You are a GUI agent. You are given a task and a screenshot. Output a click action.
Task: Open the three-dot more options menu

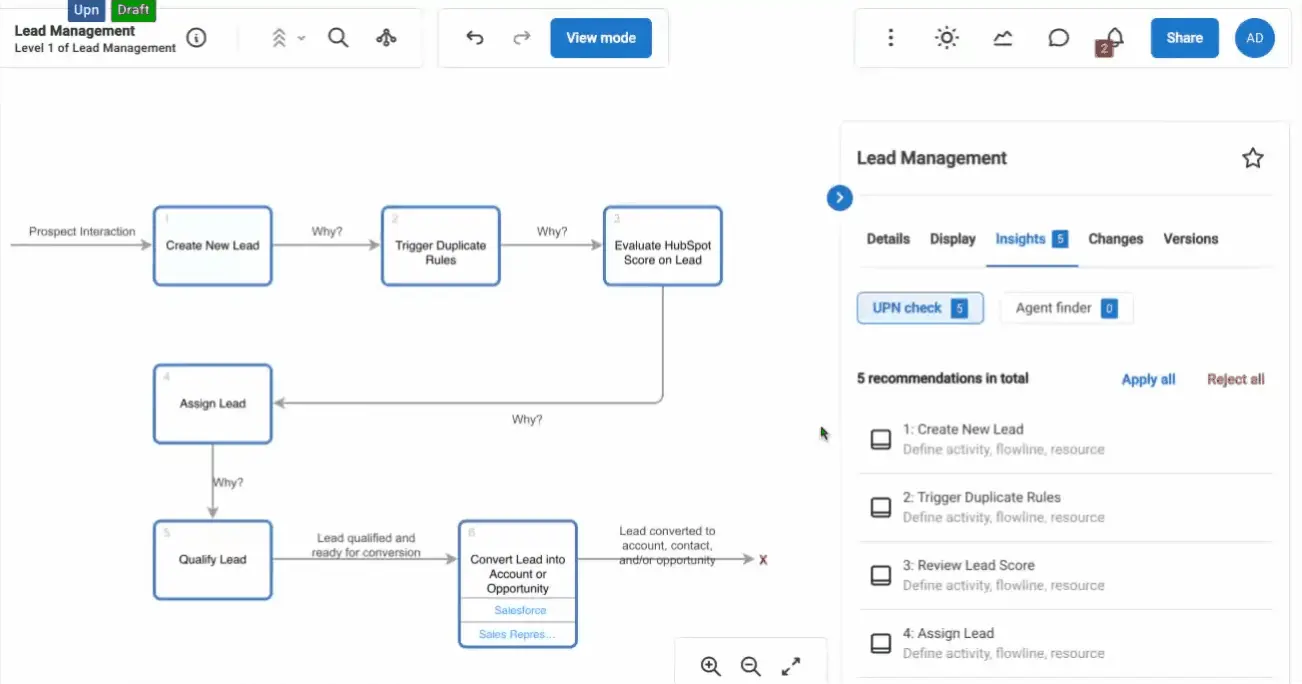[x=891, y=38]
